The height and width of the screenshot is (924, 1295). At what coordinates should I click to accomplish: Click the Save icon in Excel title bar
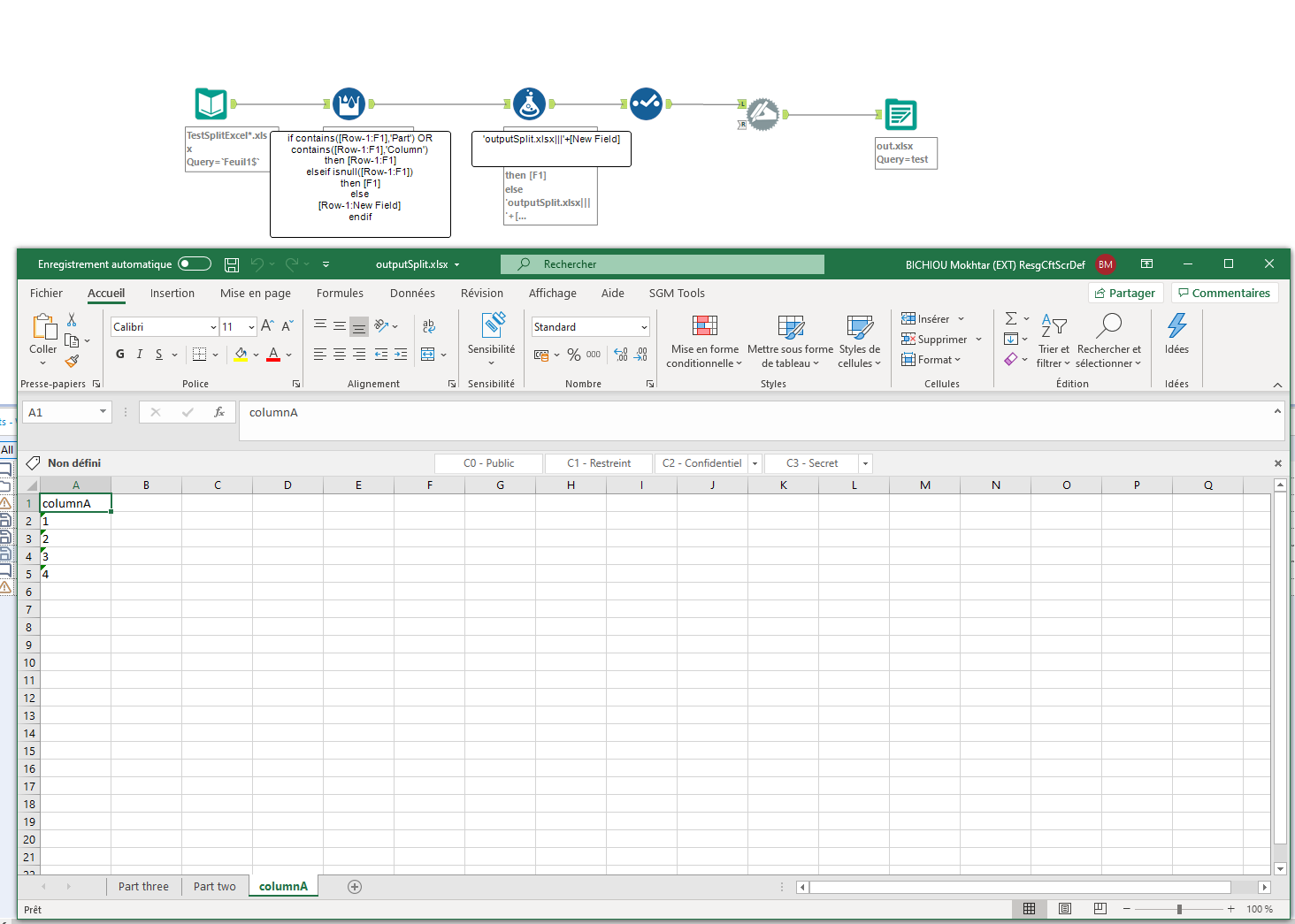[x=232, y=264]
